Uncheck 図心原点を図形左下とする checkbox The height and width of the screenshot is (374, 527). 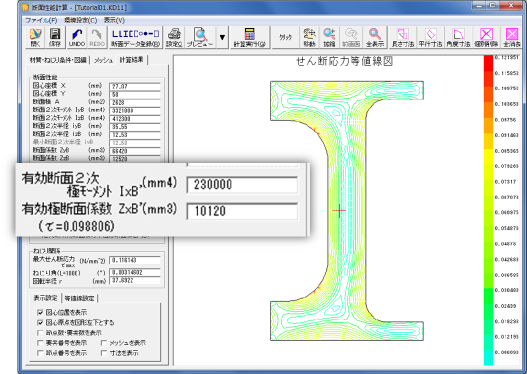(40, 322)
